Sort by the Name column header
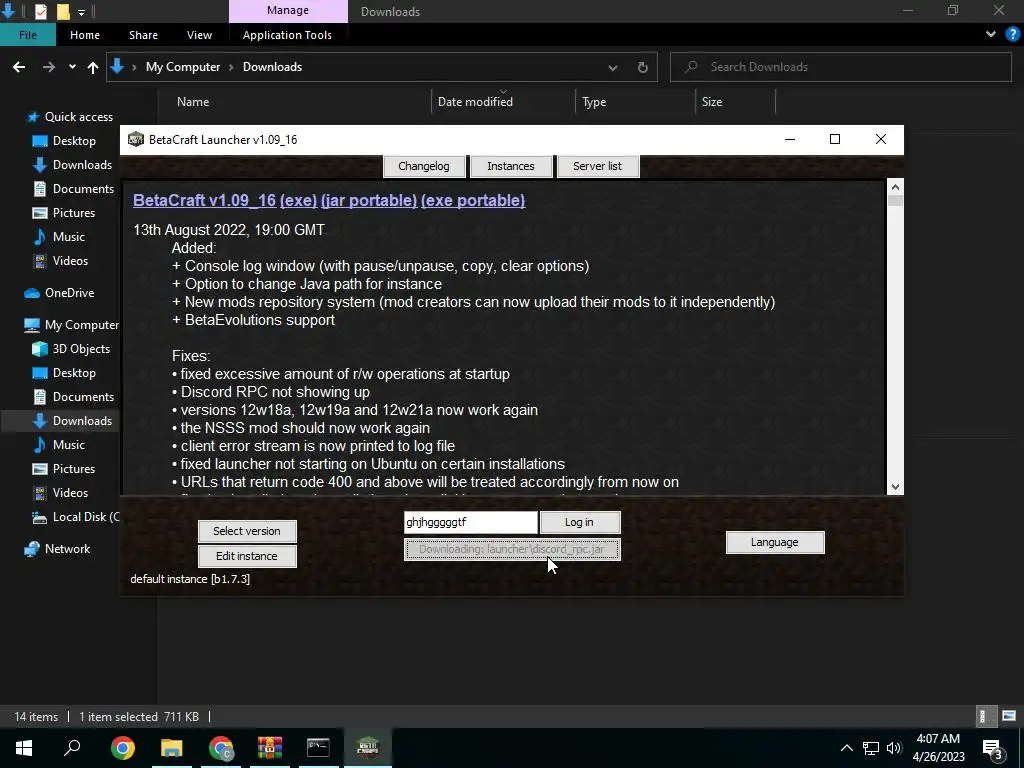The image size is (1024, 768). click(x=193, y=102)
